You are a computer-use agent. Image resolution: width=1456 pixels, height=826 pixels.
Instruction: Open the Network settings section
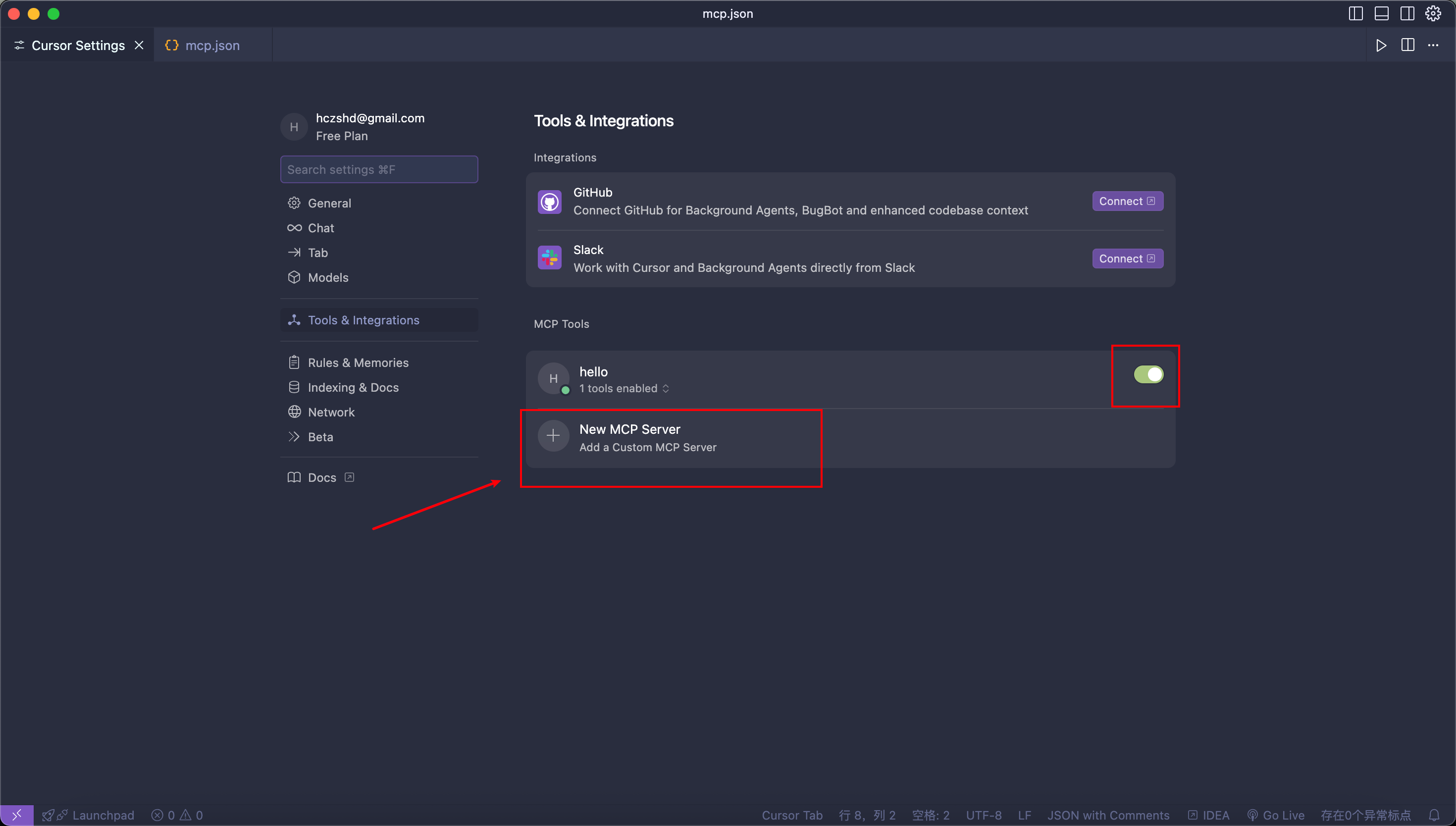pyautogui.click(x=379, y=412)
